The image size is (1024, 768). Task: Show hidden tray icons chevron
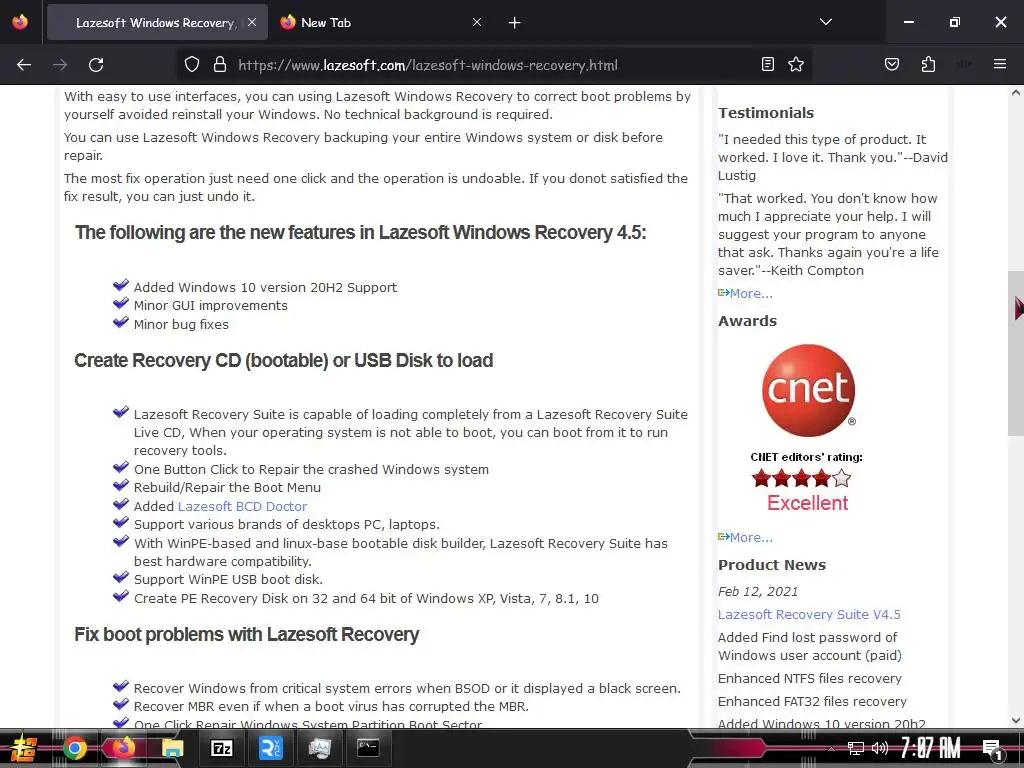pos(831,748)
